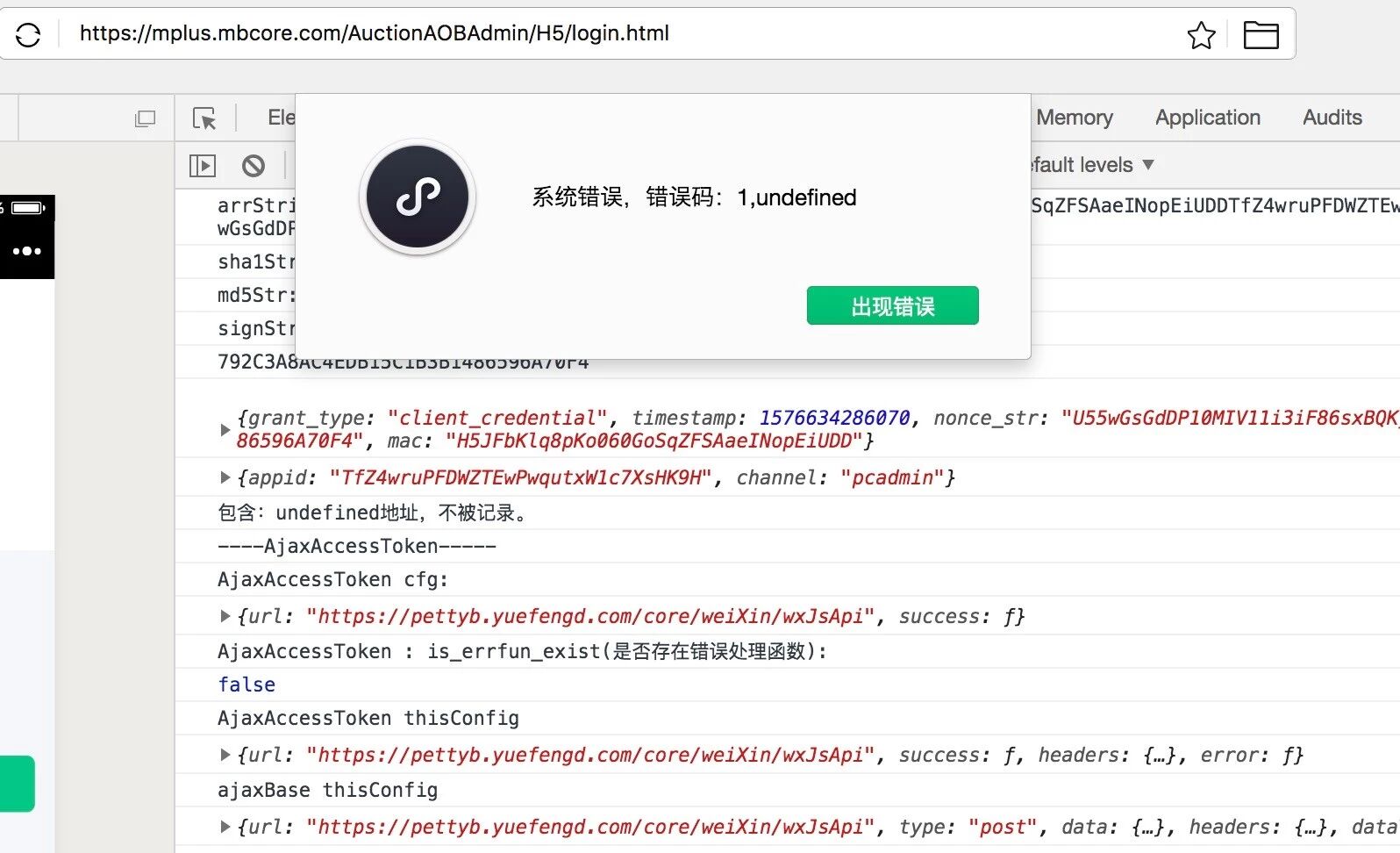The width and height of the screenshot is (1400, 853).
Task: Toggle the device toolbar icon
Action: pos(145,118)
